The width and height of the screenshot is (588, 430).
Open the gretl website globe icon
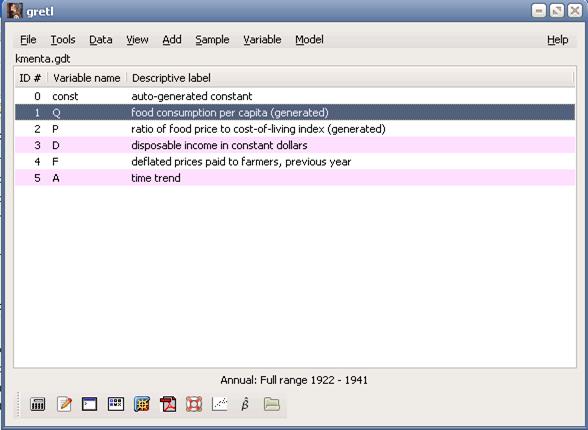[142, 404]
